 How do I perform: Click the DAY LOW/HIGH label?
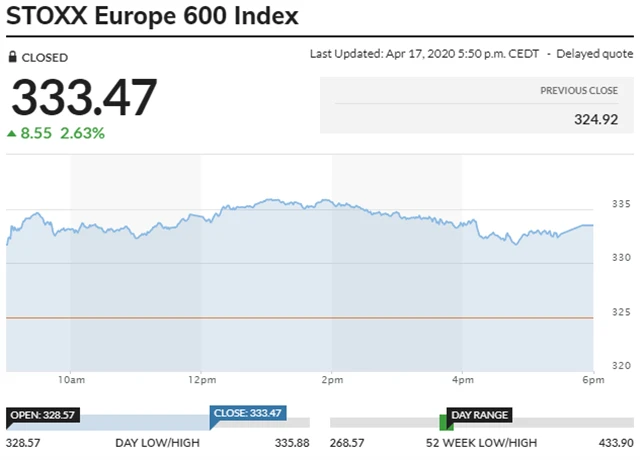tap(157, 442)
